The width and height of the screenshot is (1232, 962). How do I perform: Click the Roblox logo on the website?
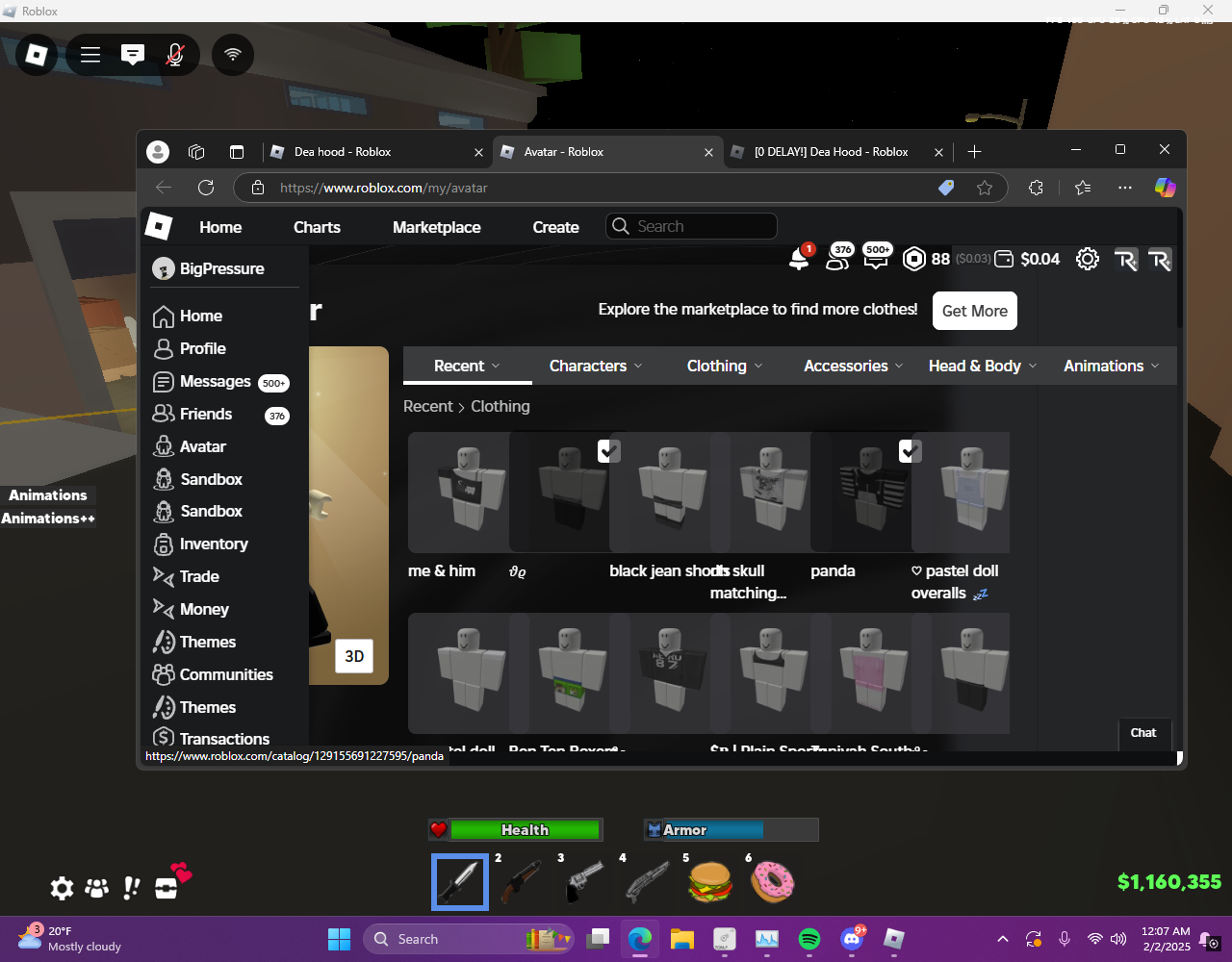pyautogui.click(x=158, y=227)
